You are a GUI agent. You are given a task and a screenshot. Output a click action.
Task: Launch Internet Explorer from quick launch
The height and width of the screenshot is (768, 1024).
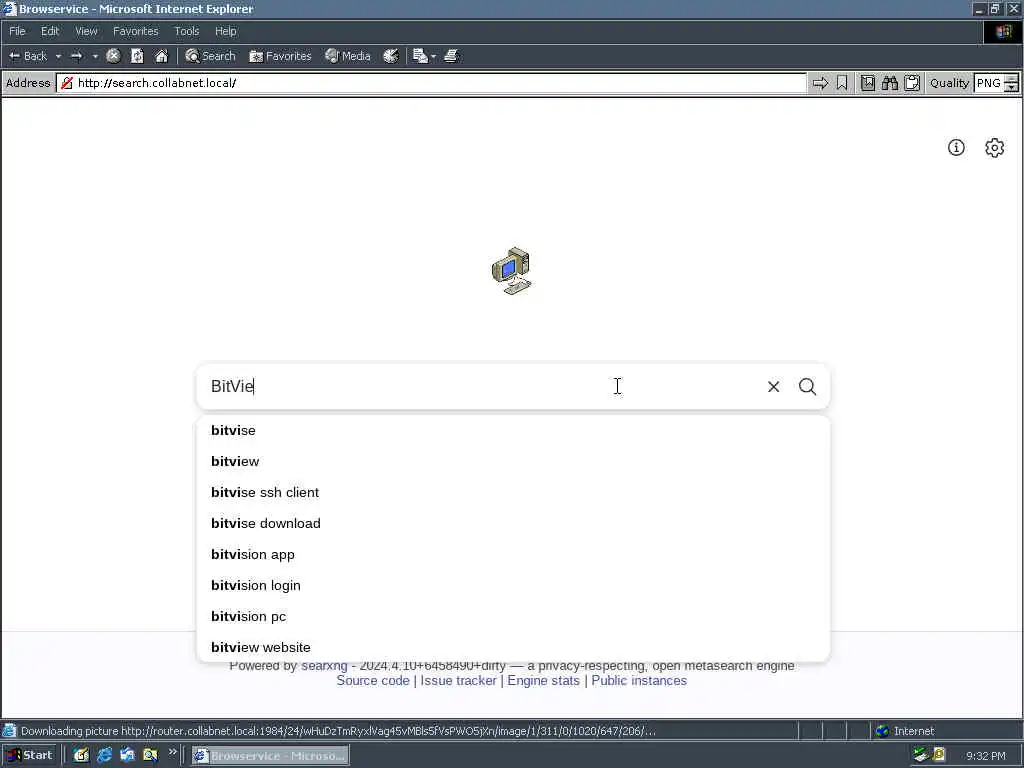(104, 756)
